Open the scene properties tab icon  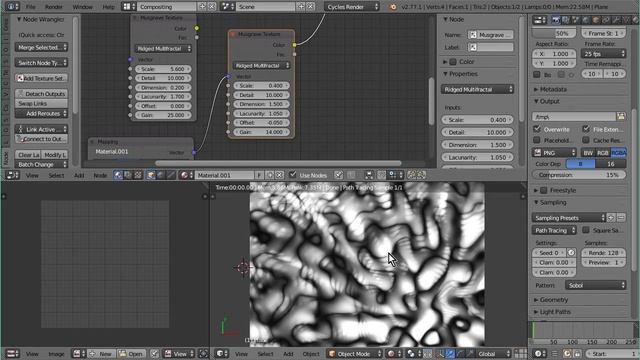tap(576, 20)
